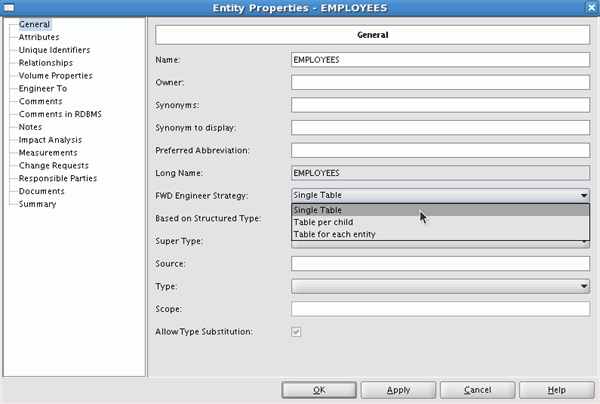Open the window menu icon in title bar
Viewport: 600px width, 404px height.
pos(8,8)
